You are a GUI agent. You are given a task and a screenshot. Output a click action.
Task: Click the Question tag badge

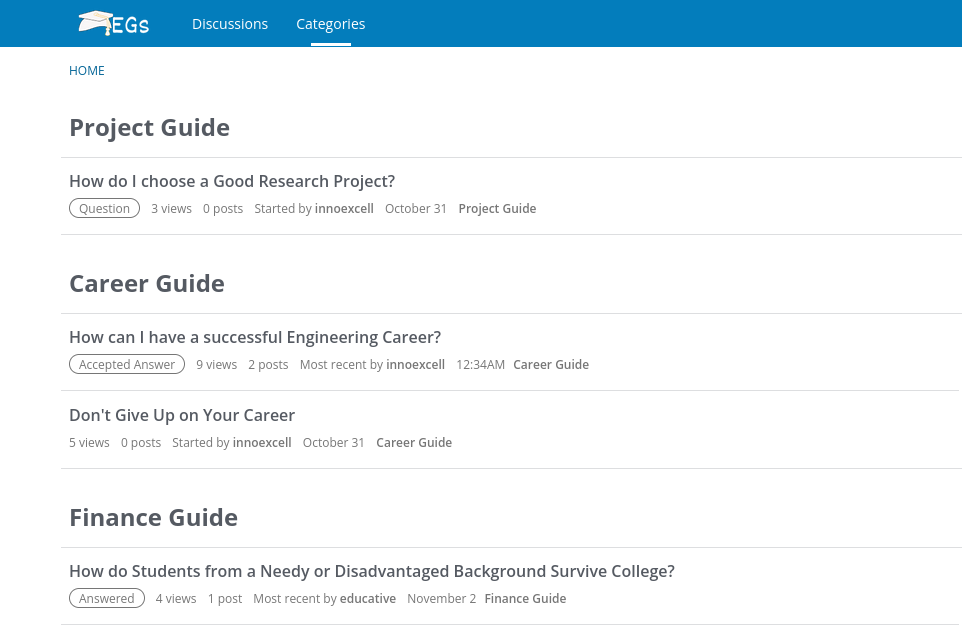tap(104, 208)
